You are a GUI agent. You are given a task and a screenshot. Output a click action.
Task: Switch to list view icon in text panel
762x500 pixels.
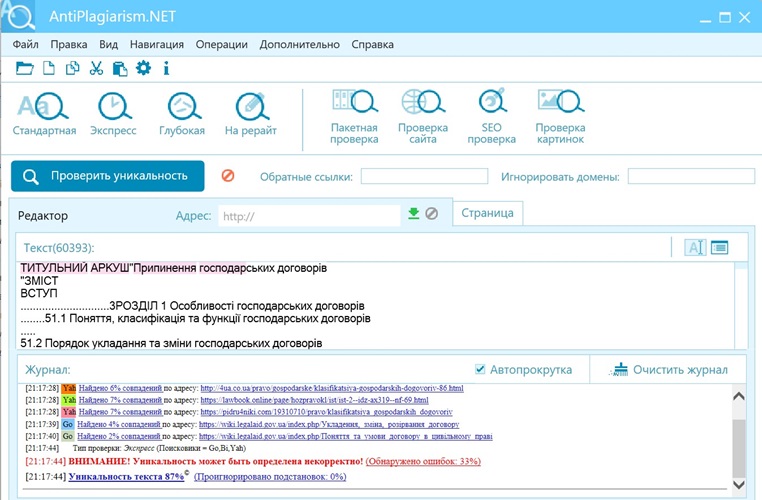click(720, 247)
